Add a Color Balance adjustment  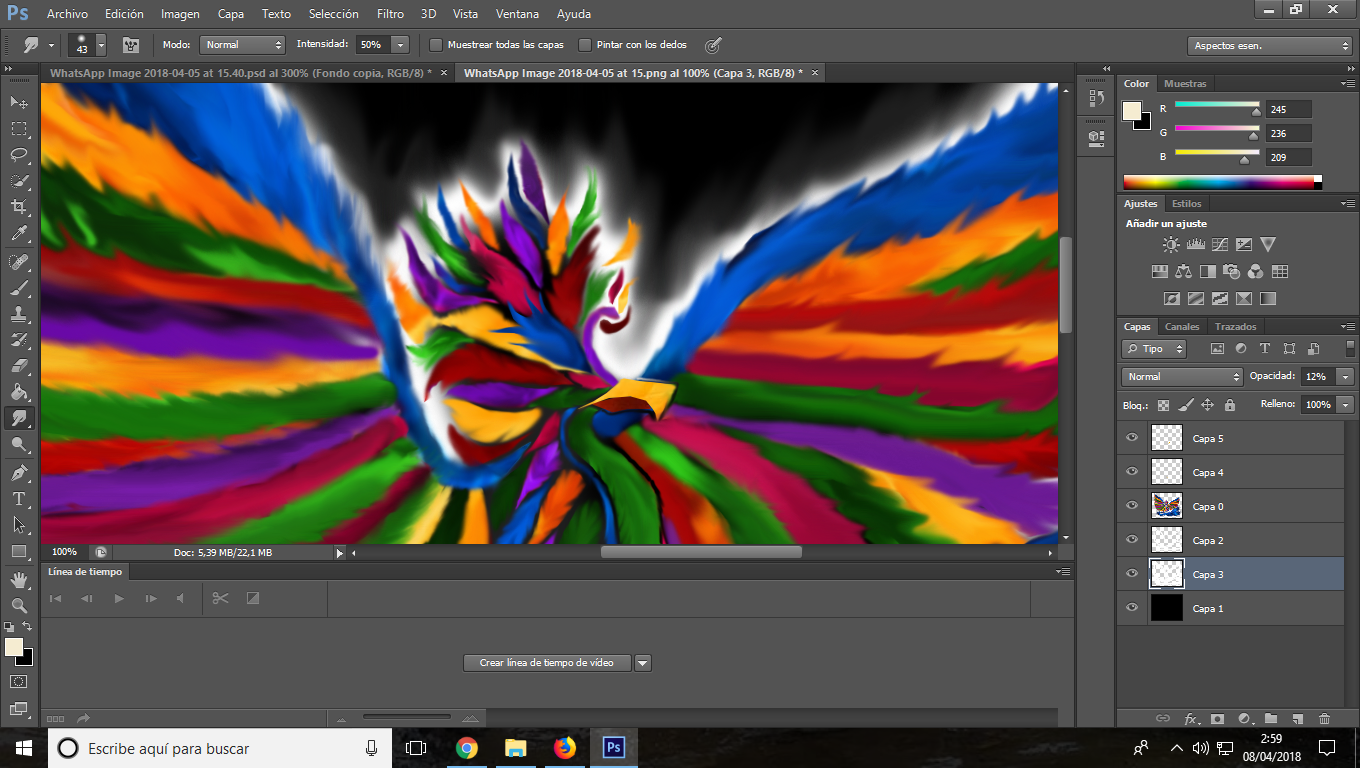1184,271
